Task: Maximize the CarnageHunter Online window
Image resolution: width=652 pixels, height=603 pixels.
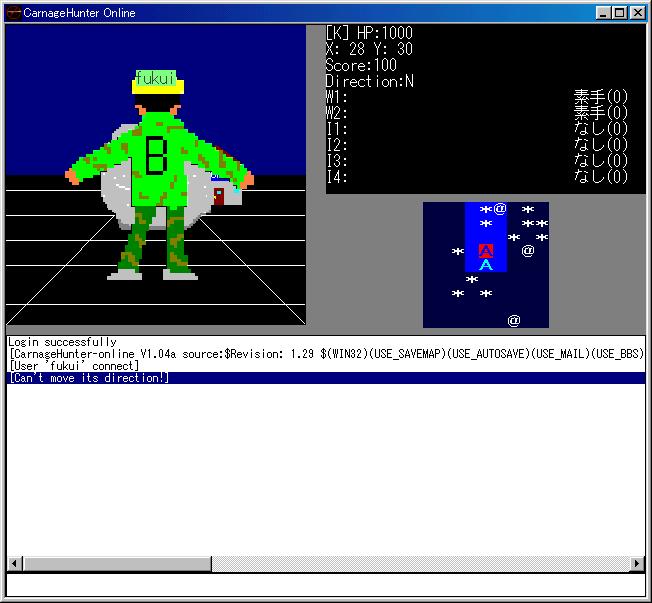Action: point(619,13)
